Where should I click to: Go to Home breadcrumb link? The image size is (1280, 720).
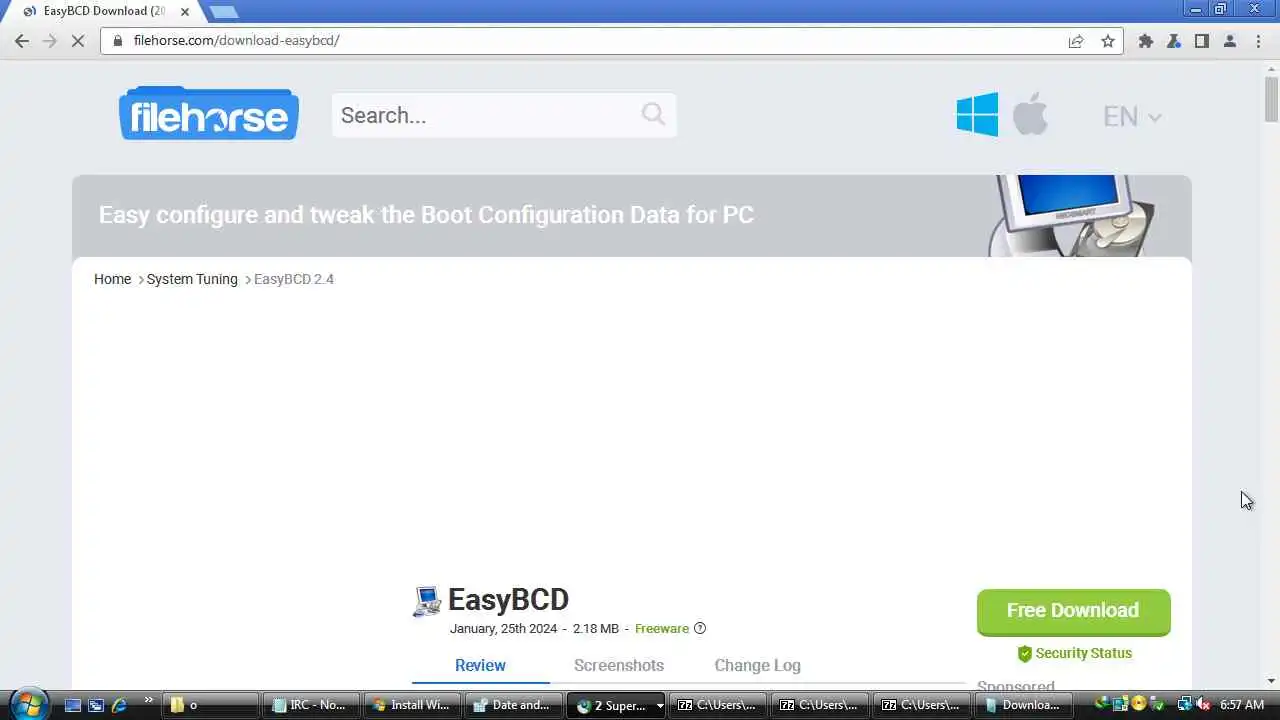(112, 279)
